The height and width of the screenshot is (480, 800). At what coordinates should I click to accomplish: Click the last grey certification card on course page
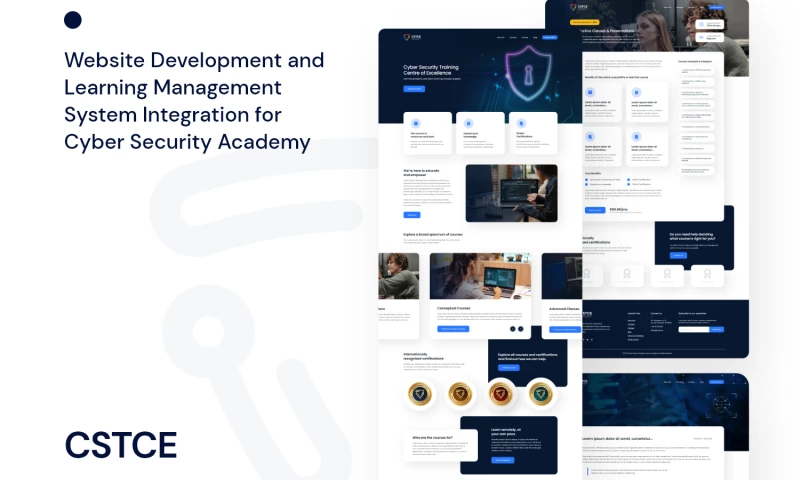(x=707, y=275)
